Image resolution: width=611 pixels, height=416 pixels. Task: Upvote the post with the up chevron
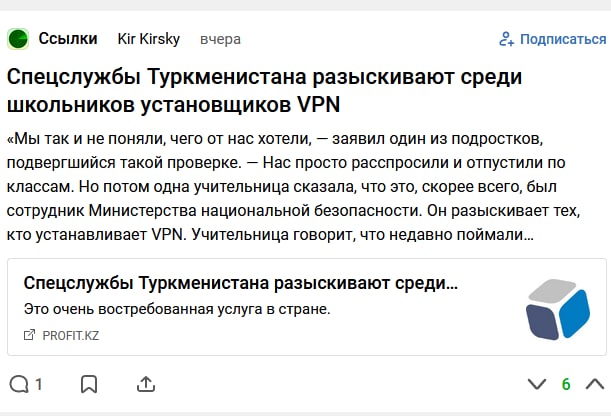tap(594, 384)
